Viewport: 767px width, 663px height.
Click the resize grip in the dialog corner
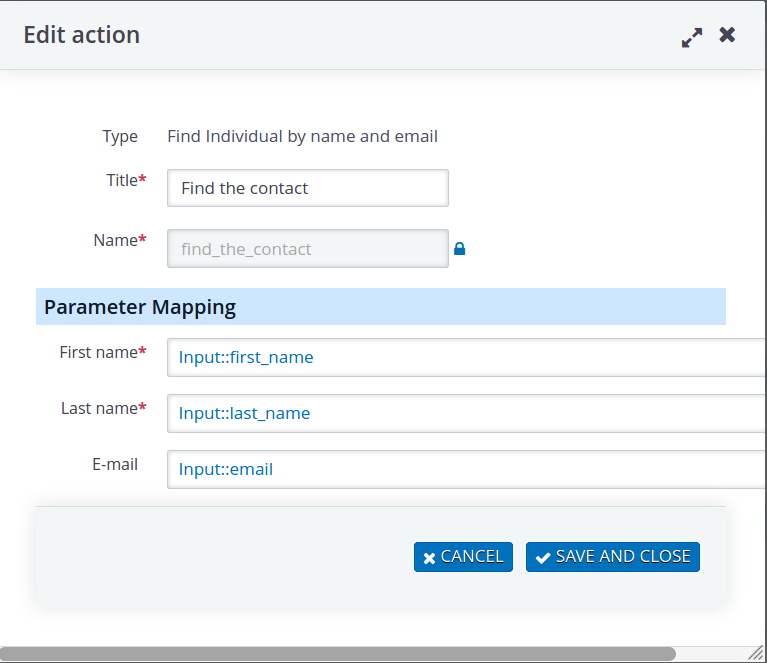click(x=756, y=653)
